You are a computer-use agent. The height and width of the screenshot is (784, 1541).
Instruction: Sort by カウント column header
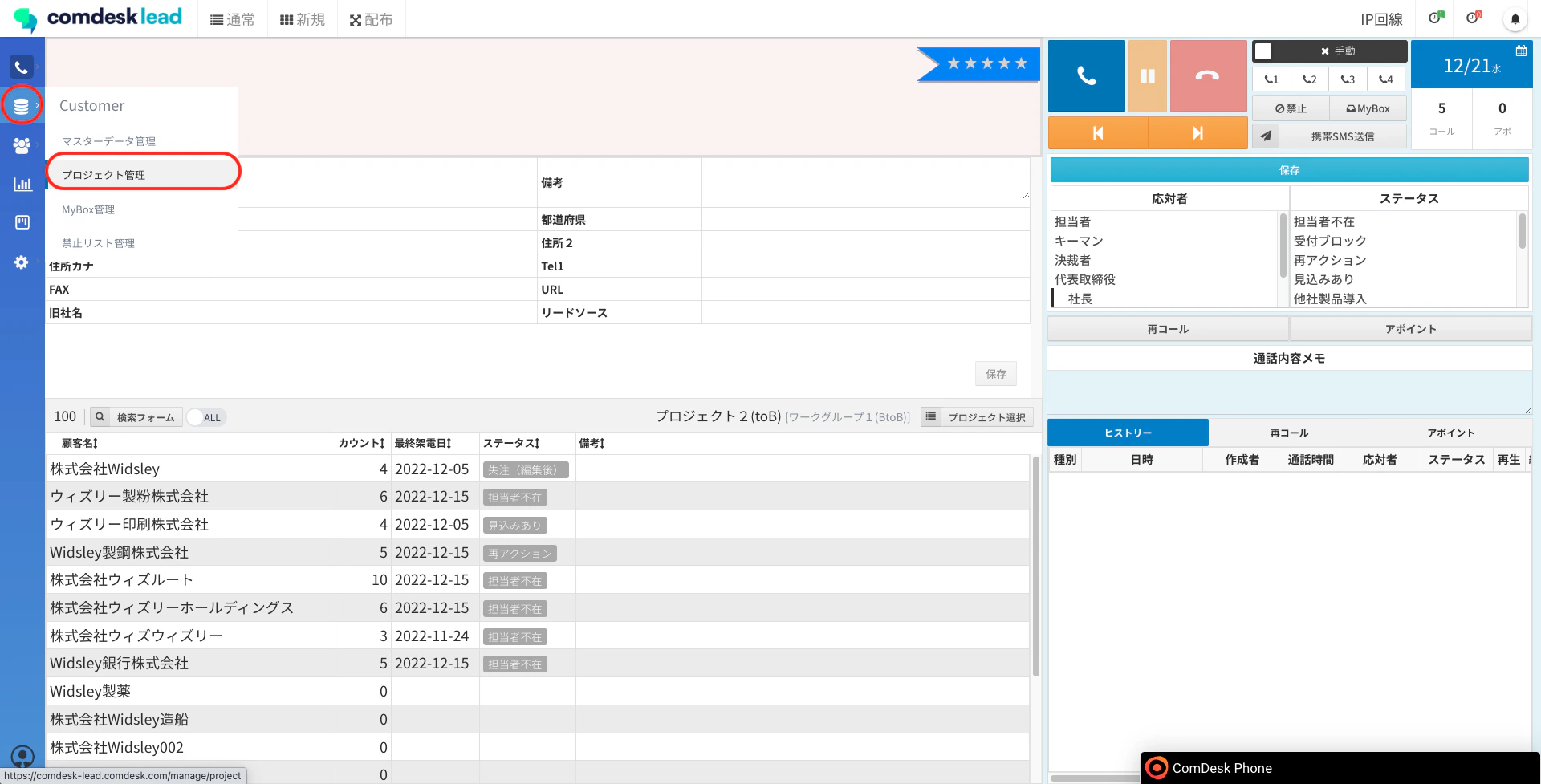[361, 443]
